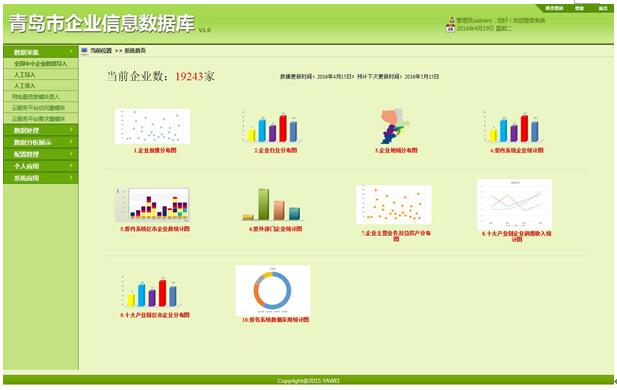Click the 修改密码 button at top right
Viewport: 617px width, 390px height.
554,8
